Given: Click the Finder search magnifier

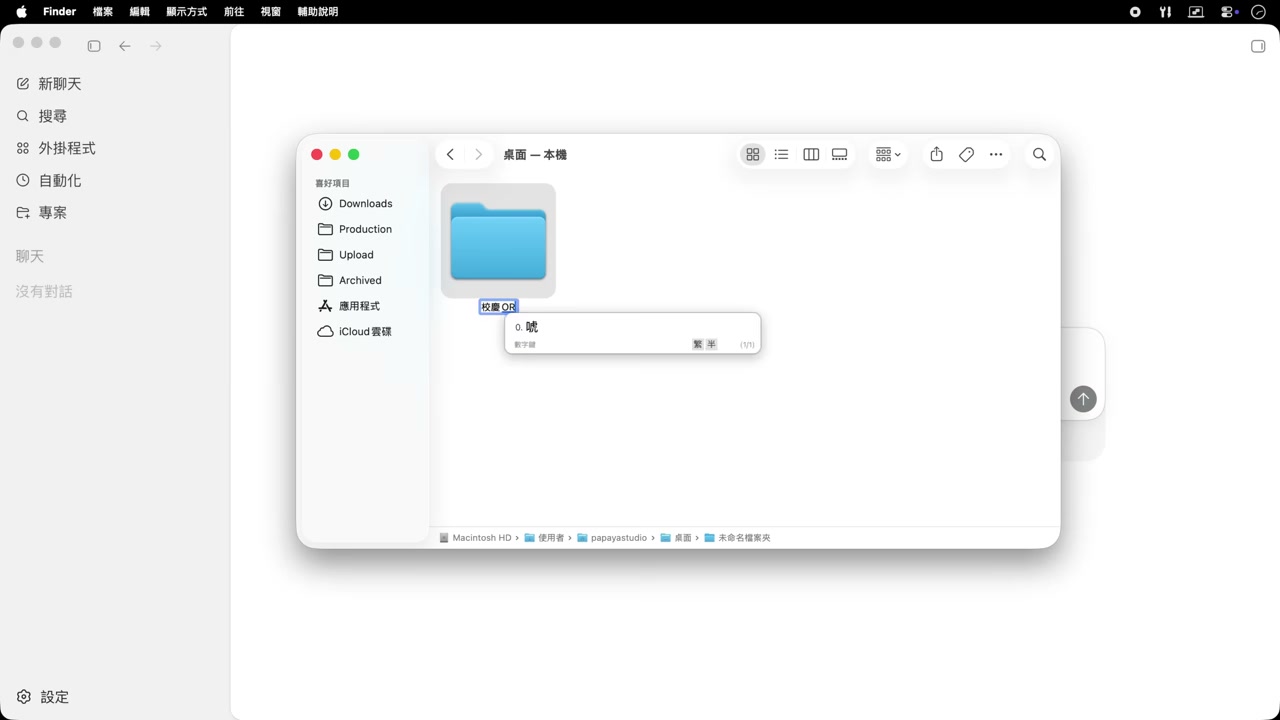Looking at the screenshot, I should (x=1039, y=154).
